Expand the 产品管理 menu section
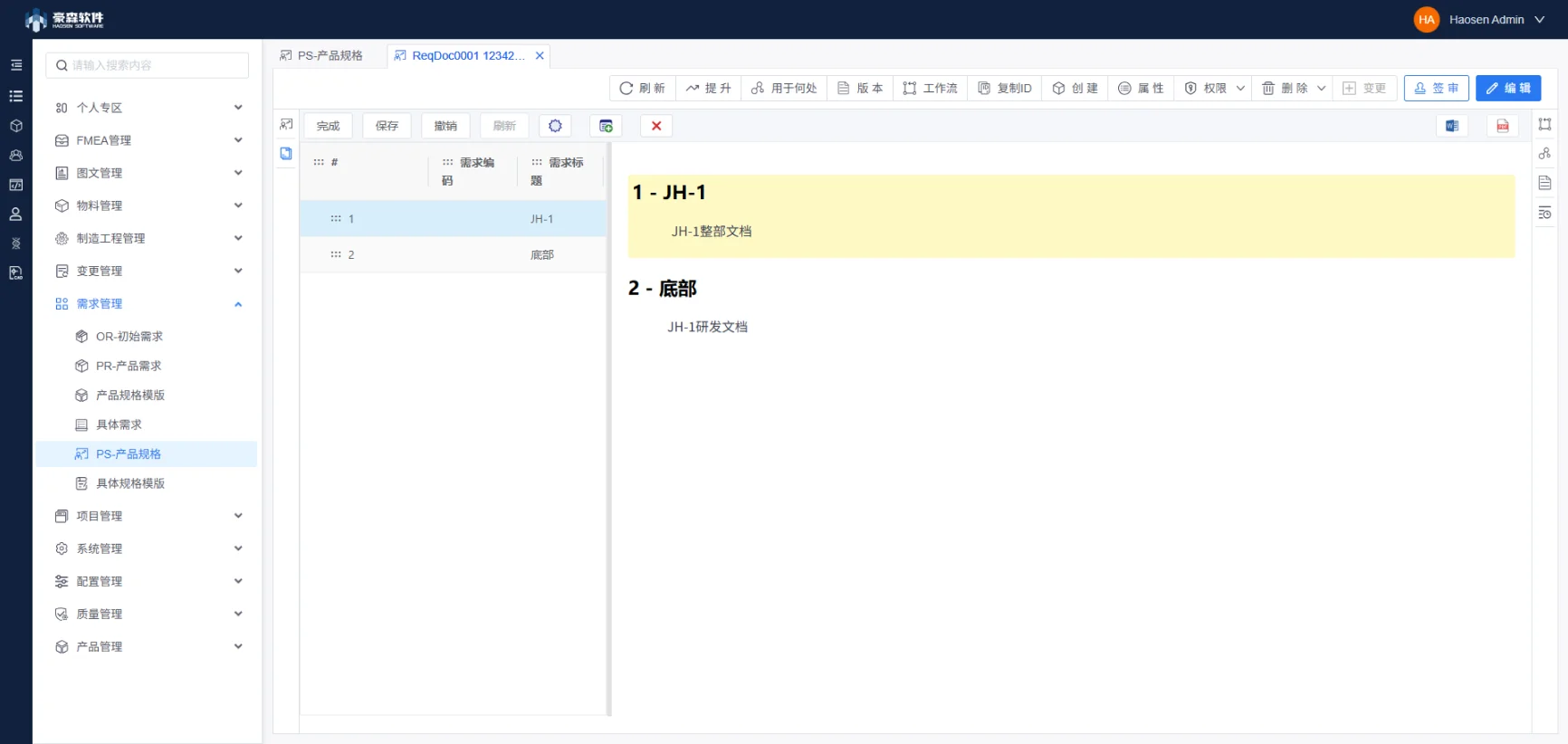Viewport: 1568px width, 744px height. pyautogui.click(x=148, y=646)
